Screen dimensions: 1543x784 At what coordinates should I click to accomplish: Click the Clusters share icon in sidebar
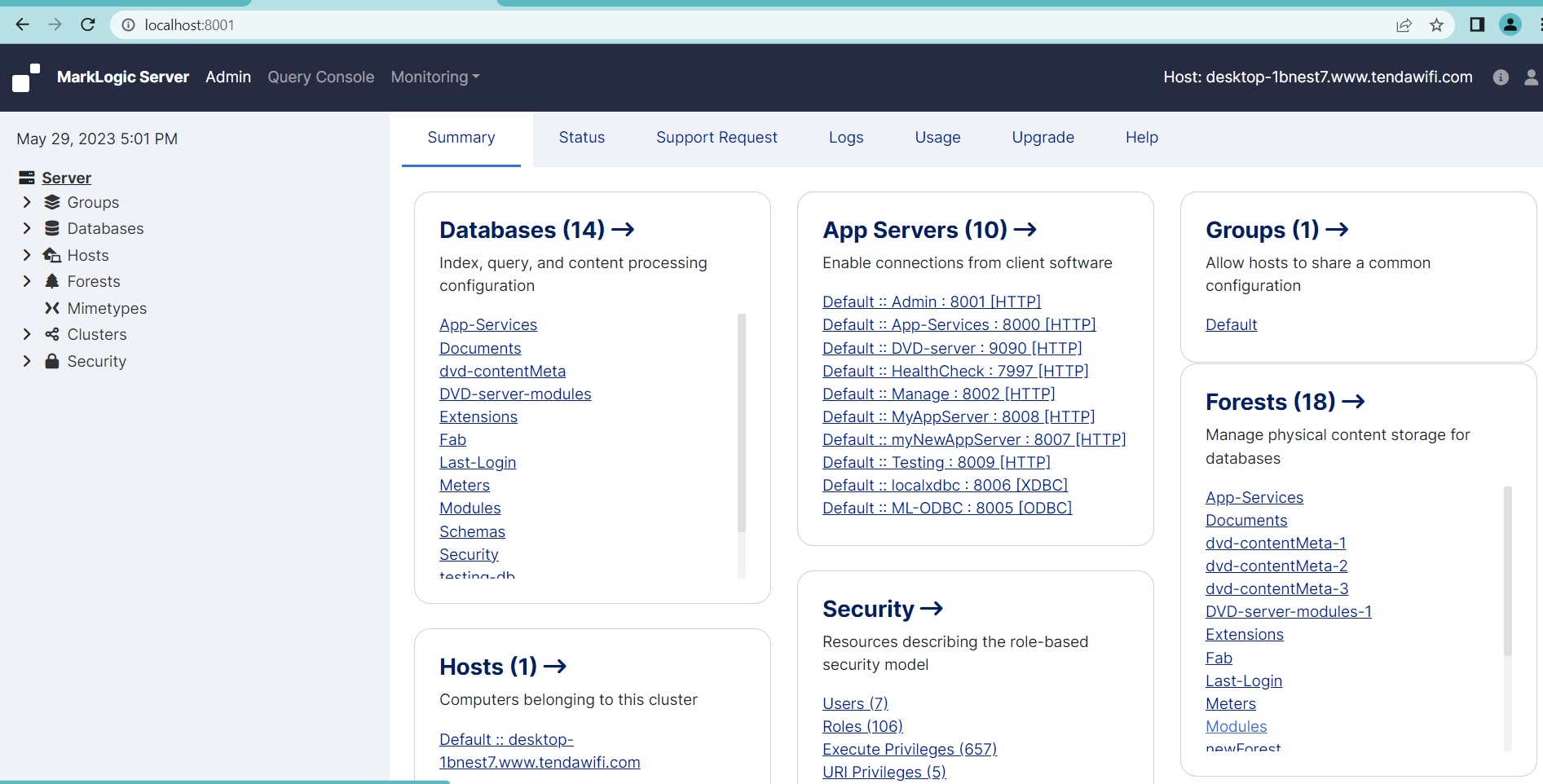[52, 334]
